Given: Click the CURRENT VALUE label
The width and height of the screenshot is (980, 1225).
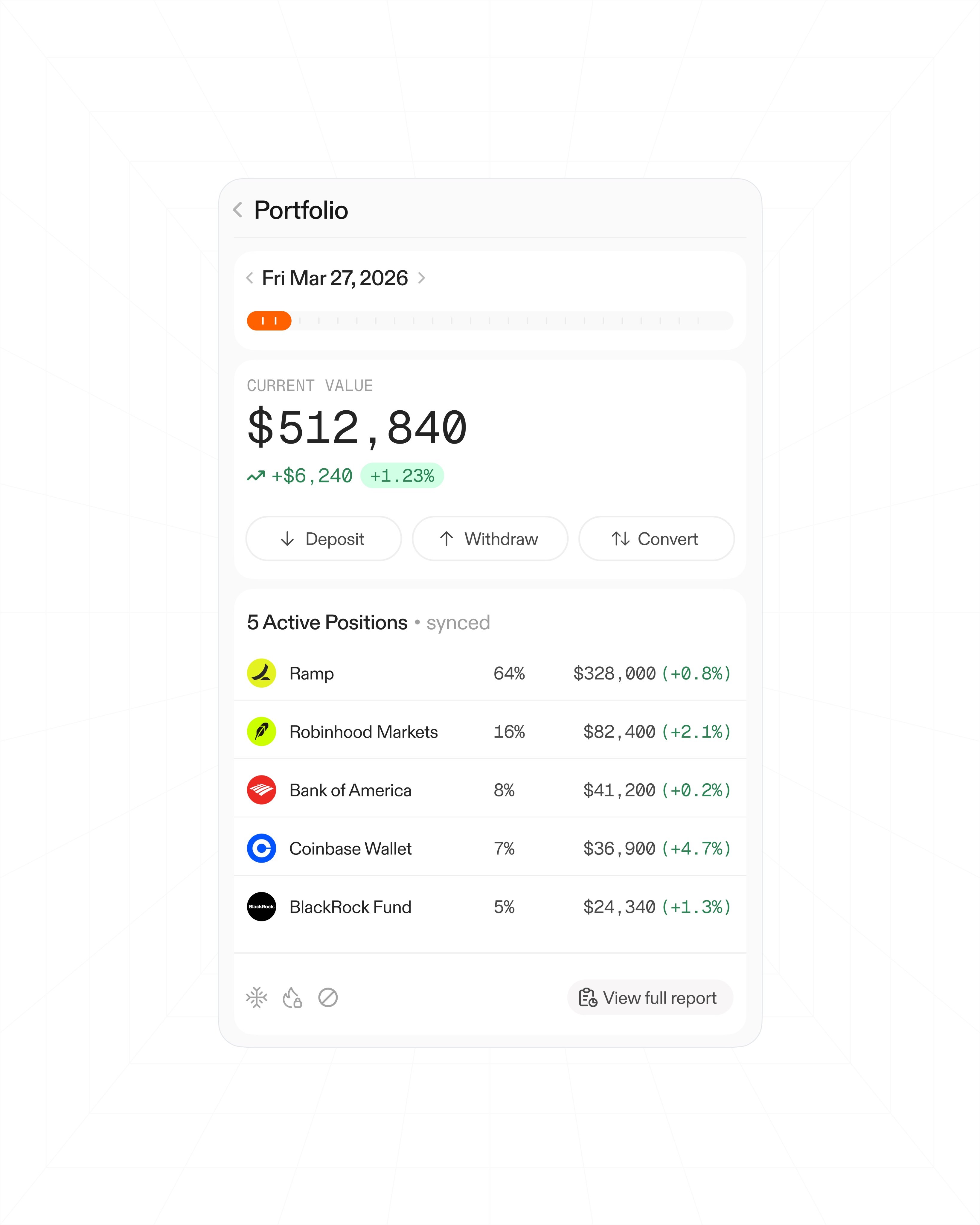Looking at the screenshot, I should [x=310, y=386].
